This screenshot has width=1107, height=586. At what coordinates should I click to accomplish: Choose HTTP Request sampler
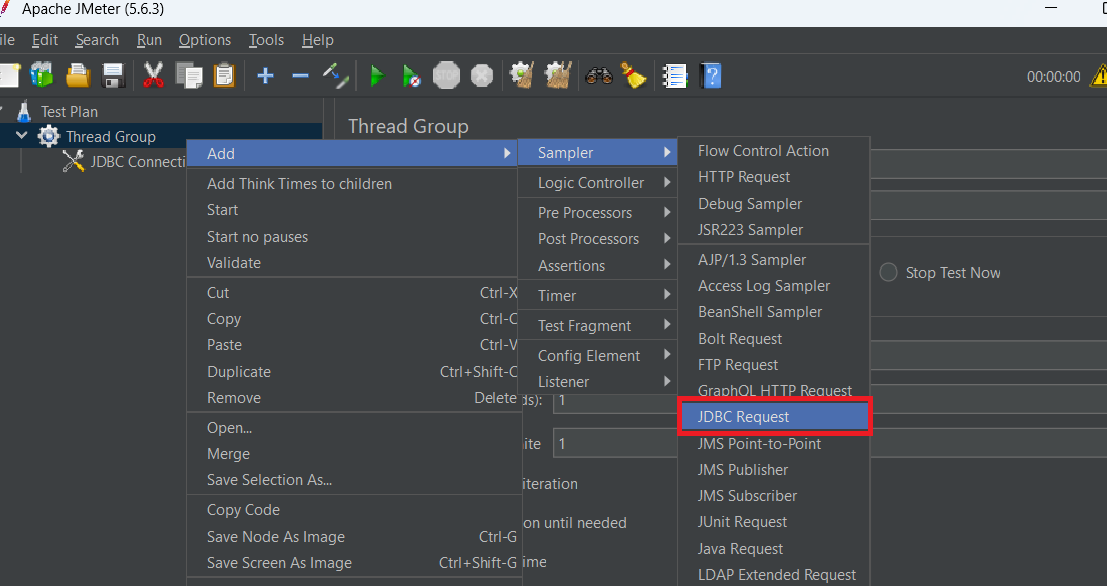(774, 177)
